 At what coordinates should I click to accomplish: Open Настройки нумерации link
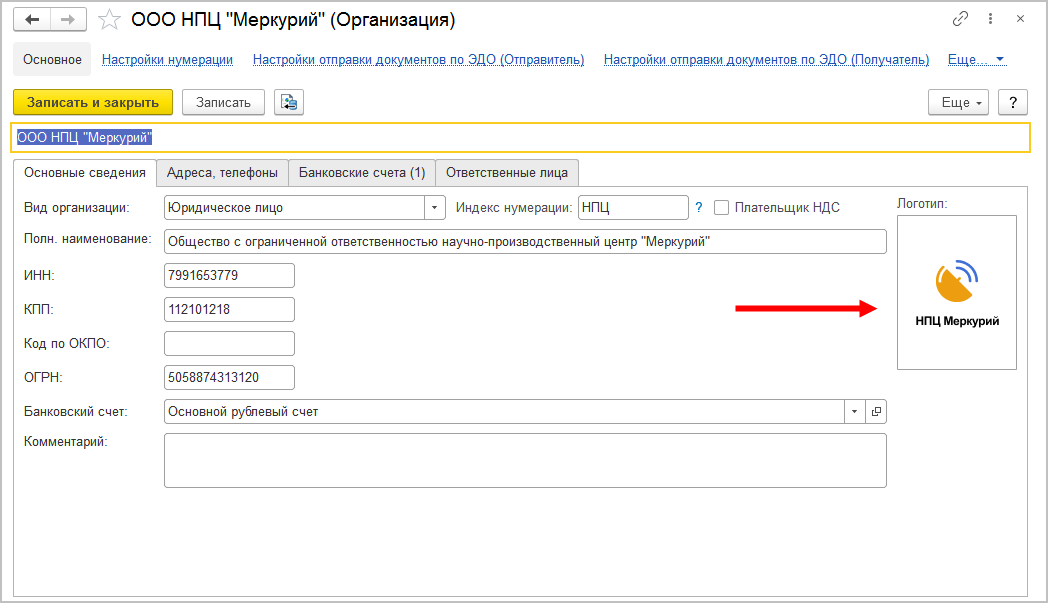(167, 60)
